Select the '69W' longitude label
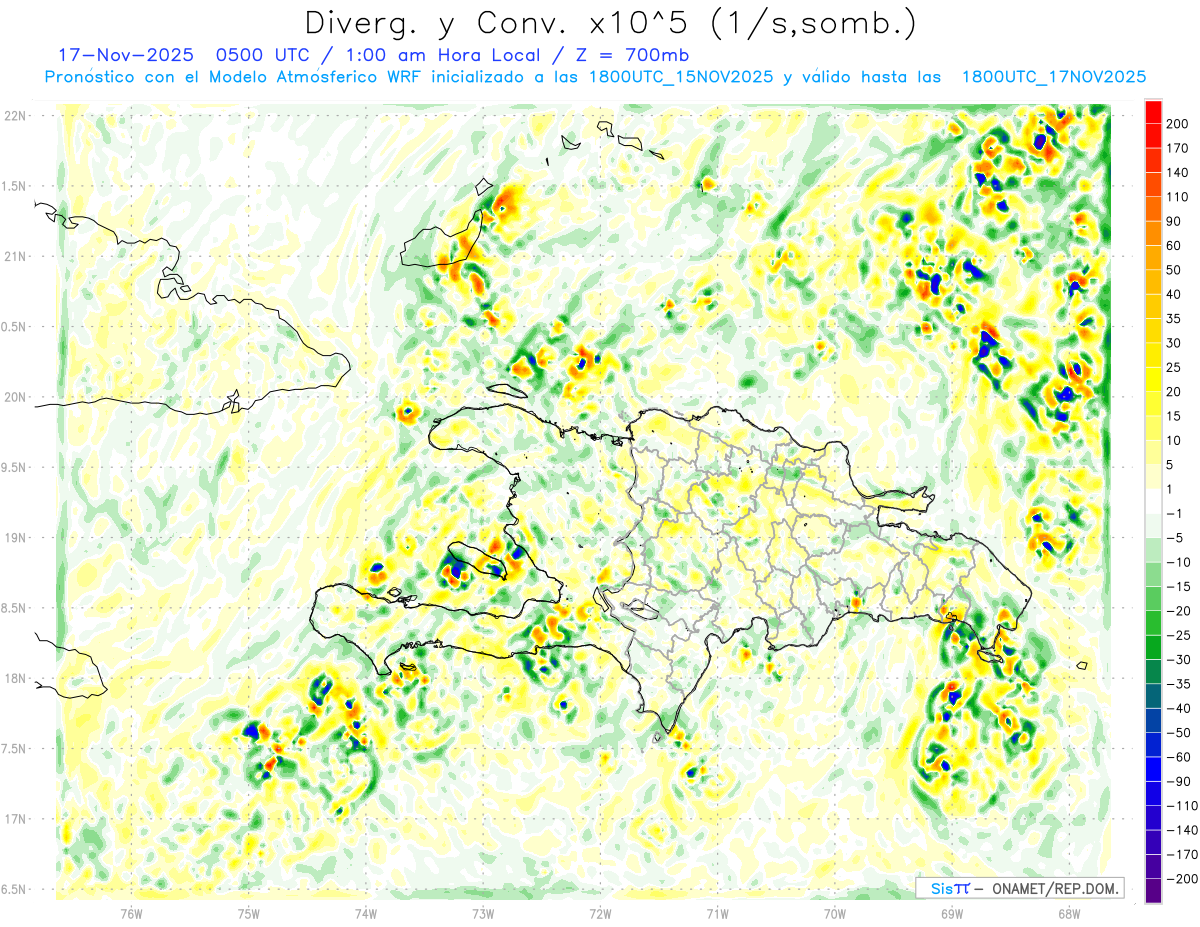Screen dimensions: 1200x927 pos(951,913)
